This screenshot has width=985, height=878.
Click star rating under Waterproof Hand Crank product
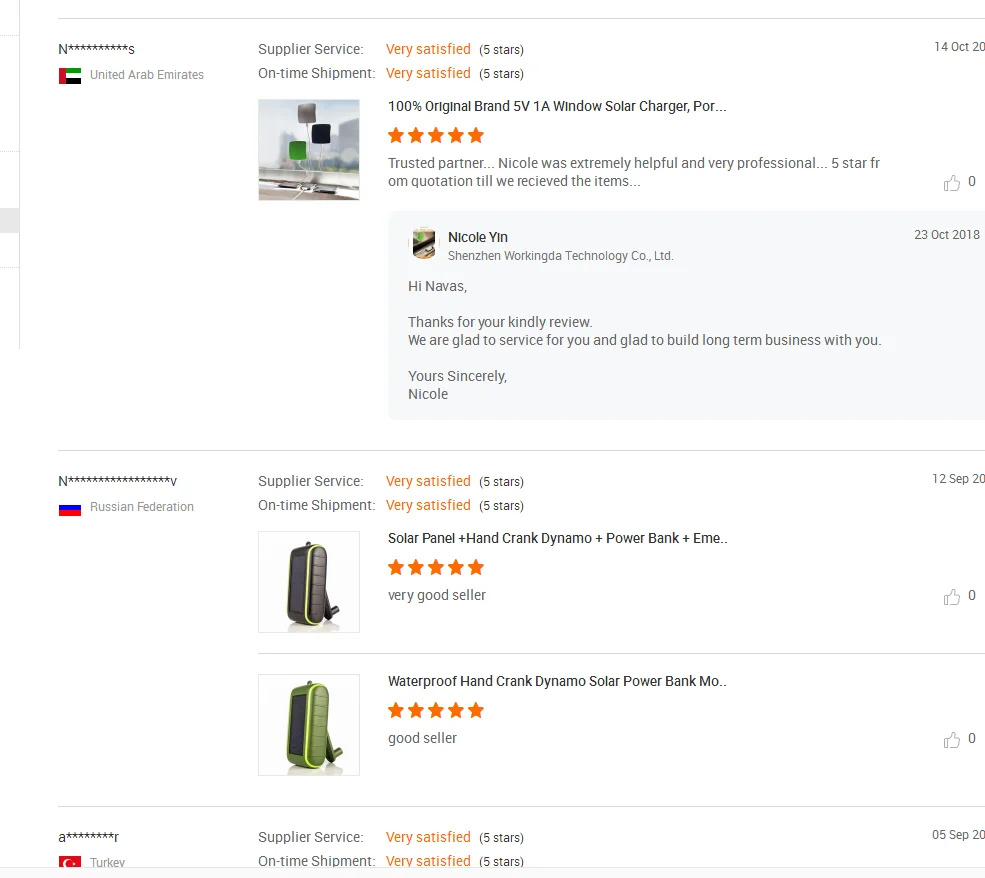435,710
